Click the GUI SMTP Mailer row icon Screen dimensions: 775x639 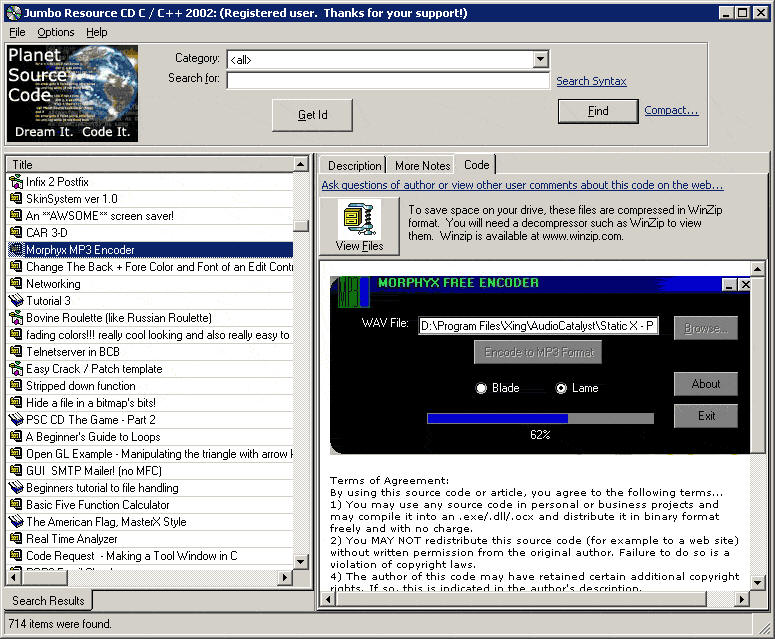pyautogui.click(x=16, y=470)
